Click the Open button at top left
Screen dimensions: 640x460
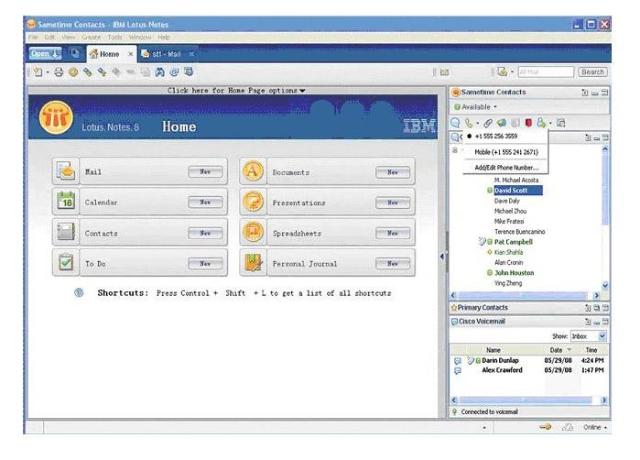point(45,53)
